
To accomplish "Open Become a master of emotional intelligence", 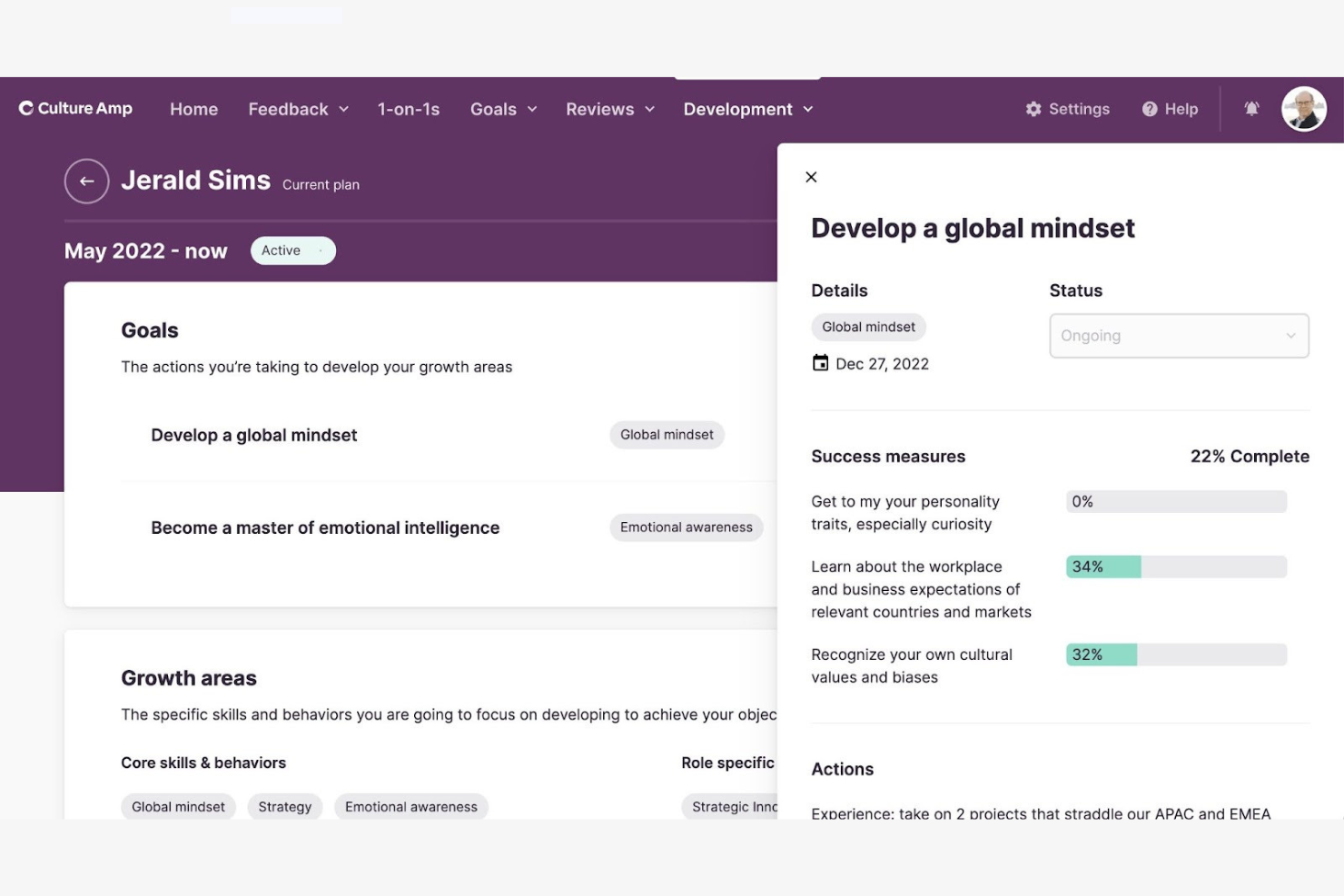I will coord(325,527).
